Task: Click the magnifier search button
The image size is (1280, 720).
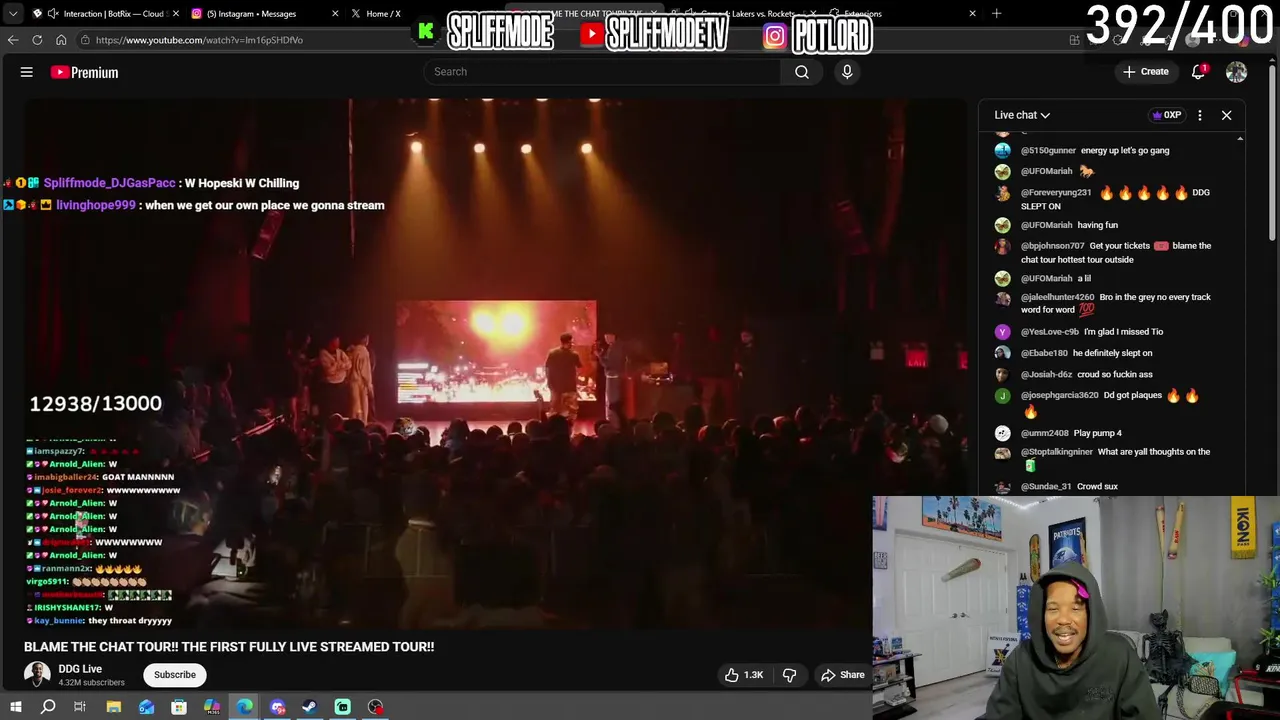Action: pos(801,72)
